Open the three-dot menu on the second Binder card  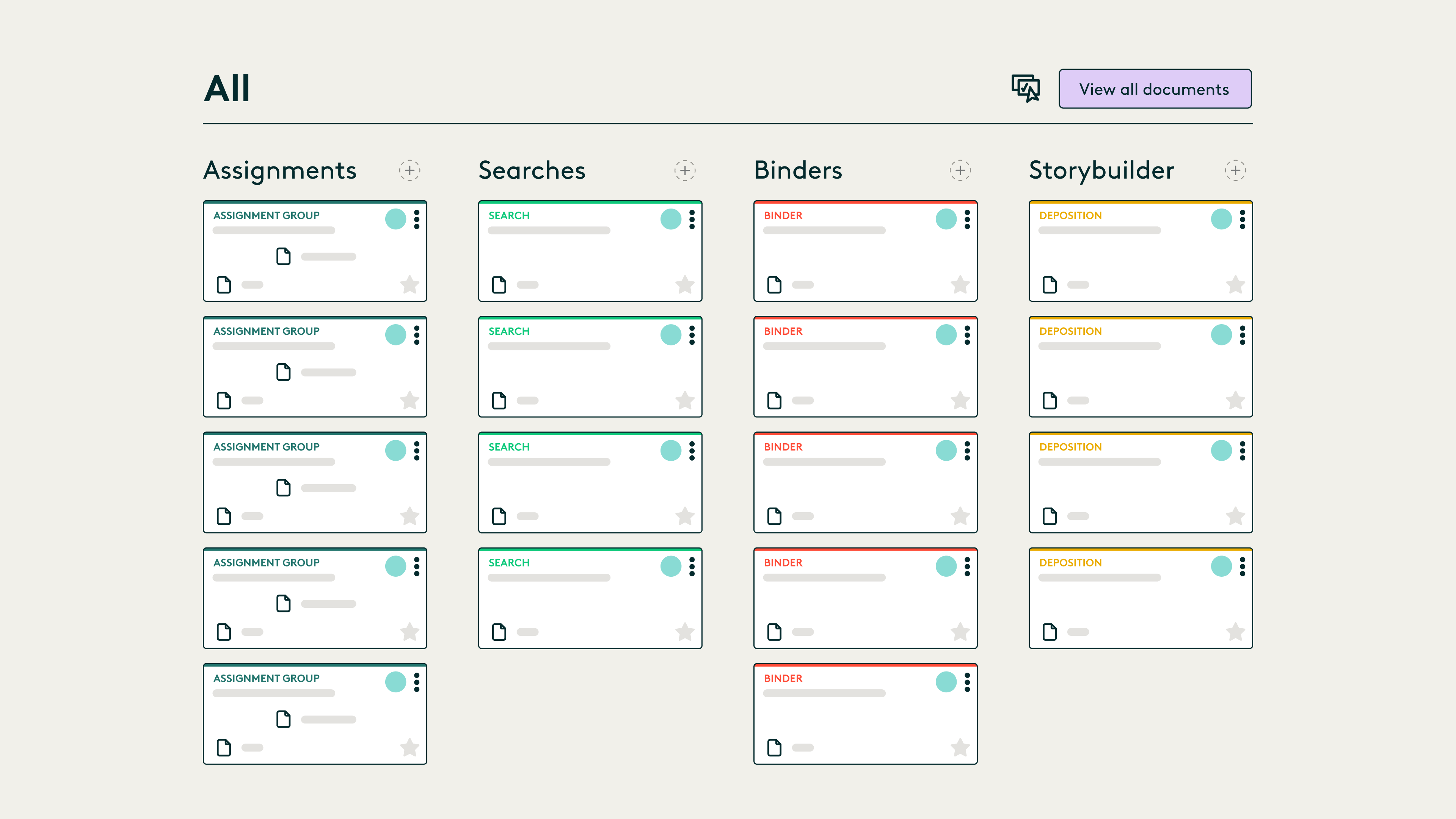point(967,334)
